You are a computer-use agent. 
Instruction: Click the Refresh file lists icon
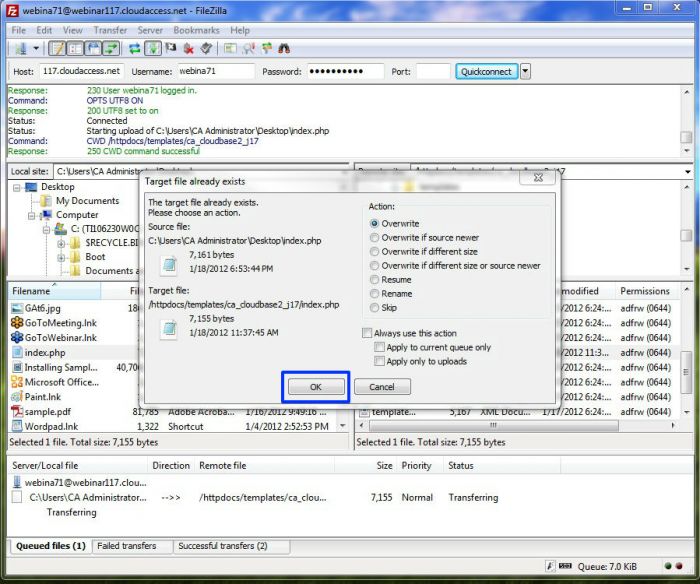[x=134, y=48]
